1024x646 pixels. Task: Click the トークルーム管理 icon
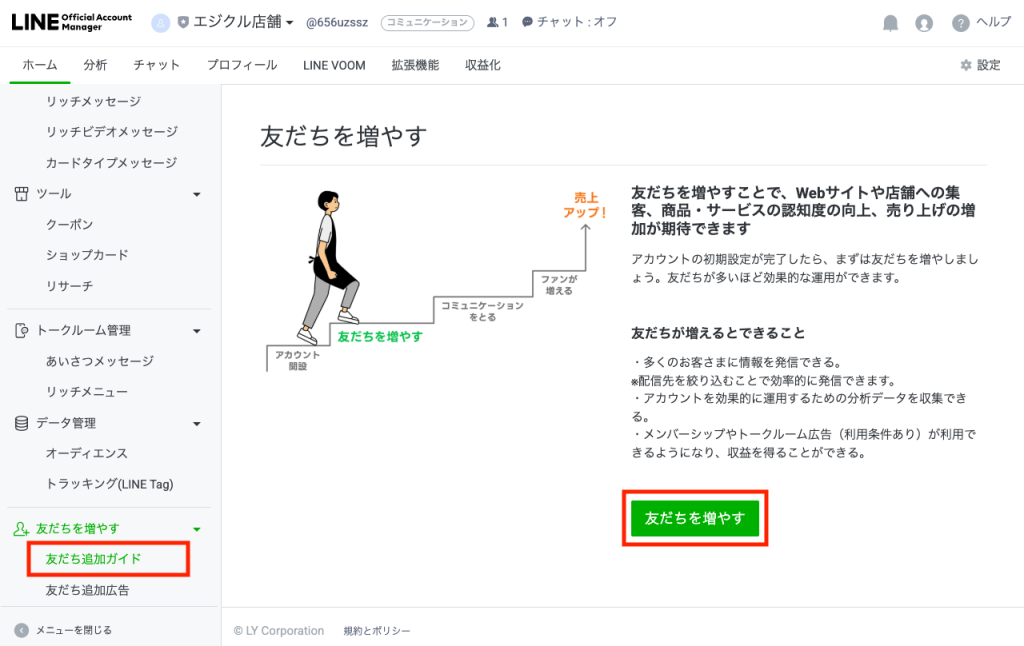22,331
